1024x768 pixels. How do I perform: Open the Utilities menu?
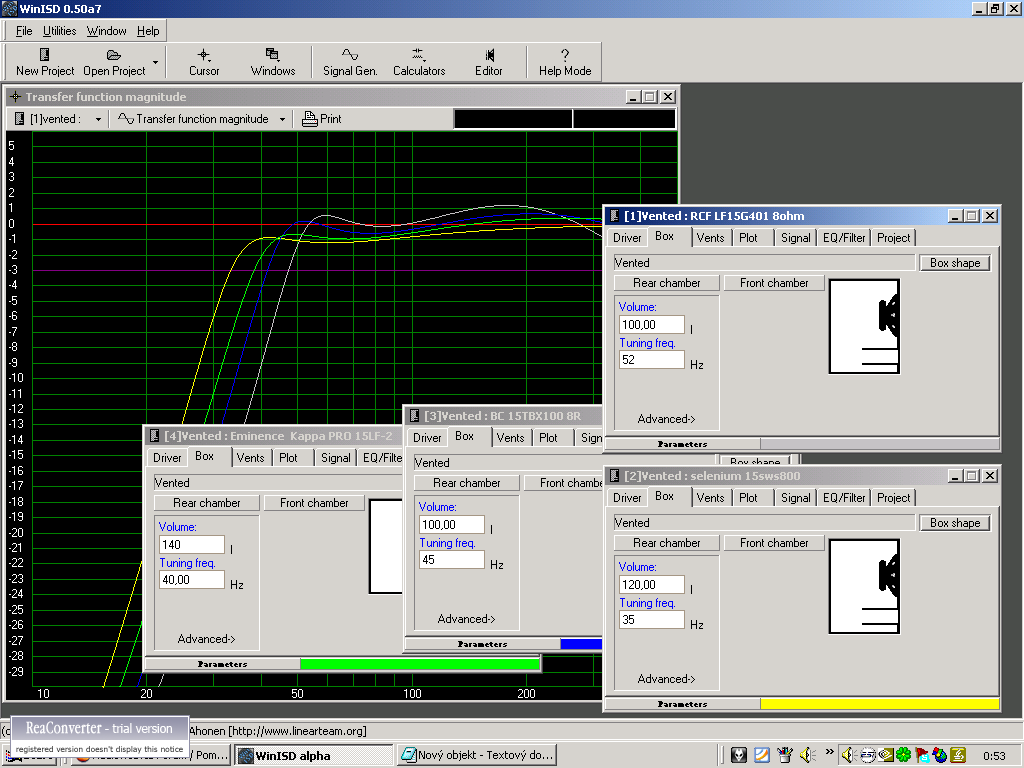[x=59, y=31]
